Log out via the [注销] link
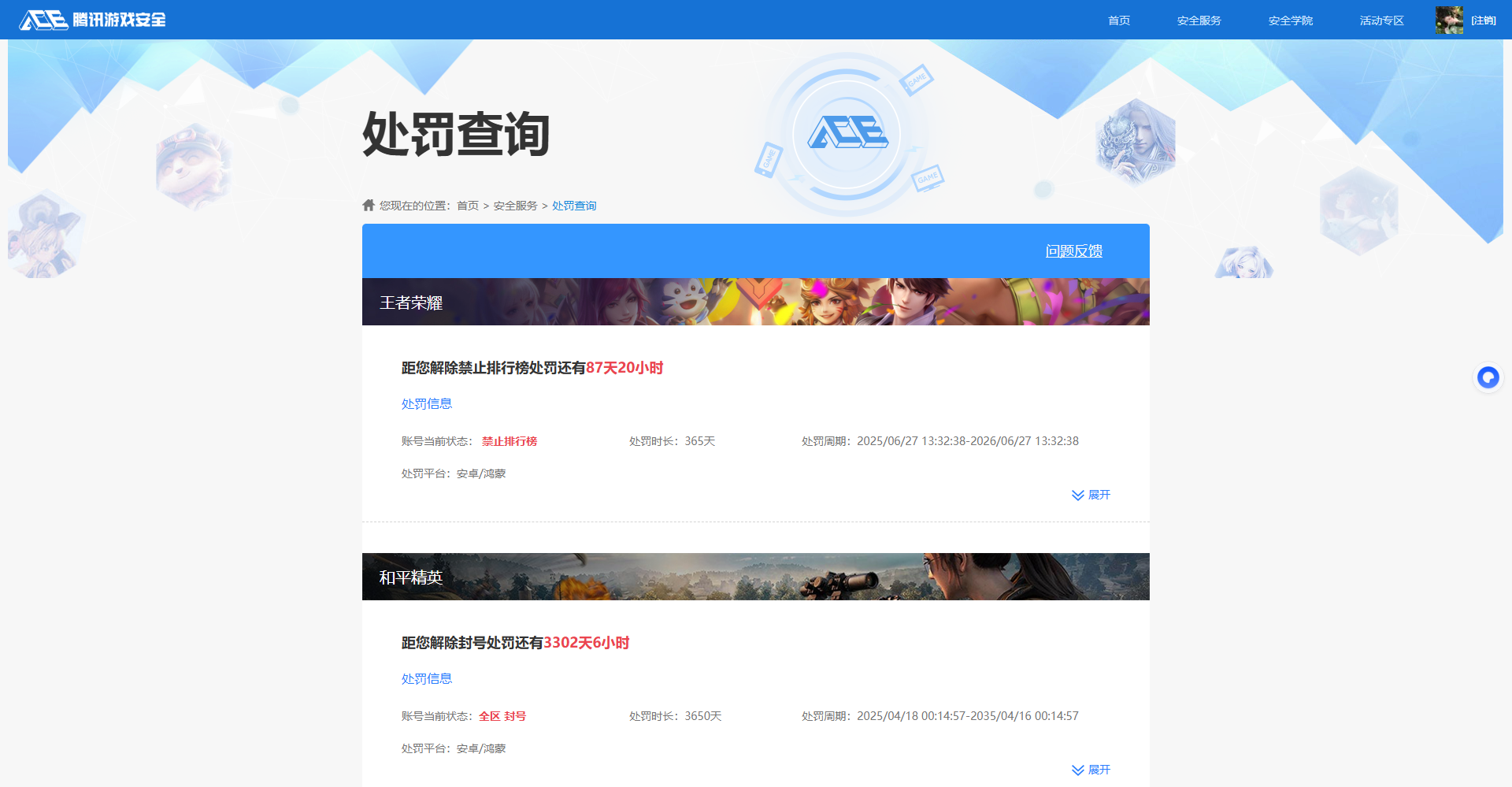The image size is (1512, 787). click(x=1484, y=20)
